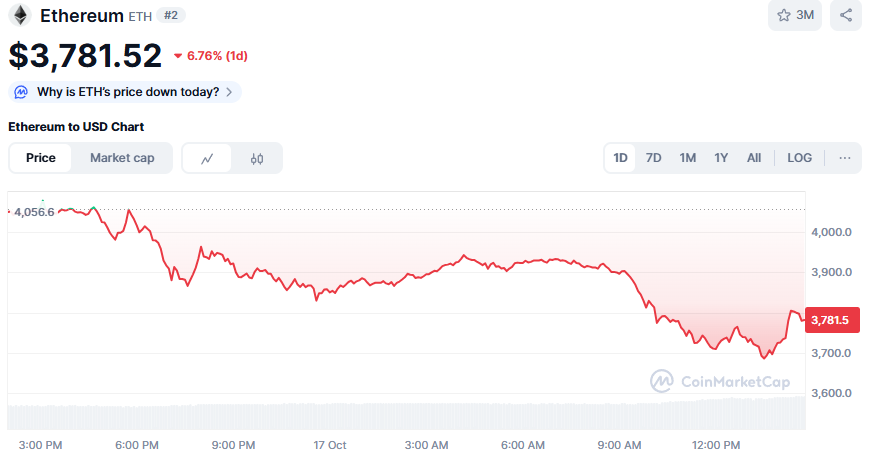Enable LOG scale on chart
The image size is (871, 451).
coord(800,158)
